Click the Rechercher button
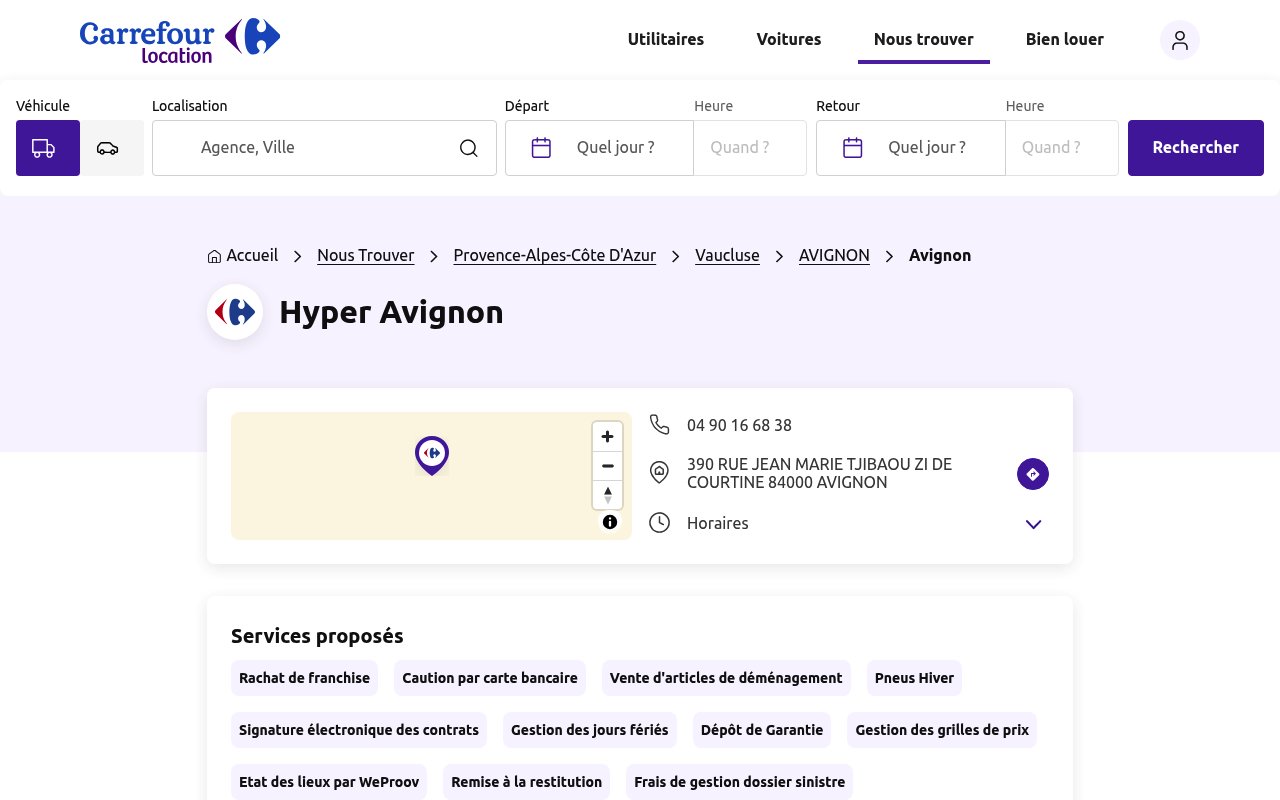Viewport: 1280px width, 800px height. [x=1196, y=148]
